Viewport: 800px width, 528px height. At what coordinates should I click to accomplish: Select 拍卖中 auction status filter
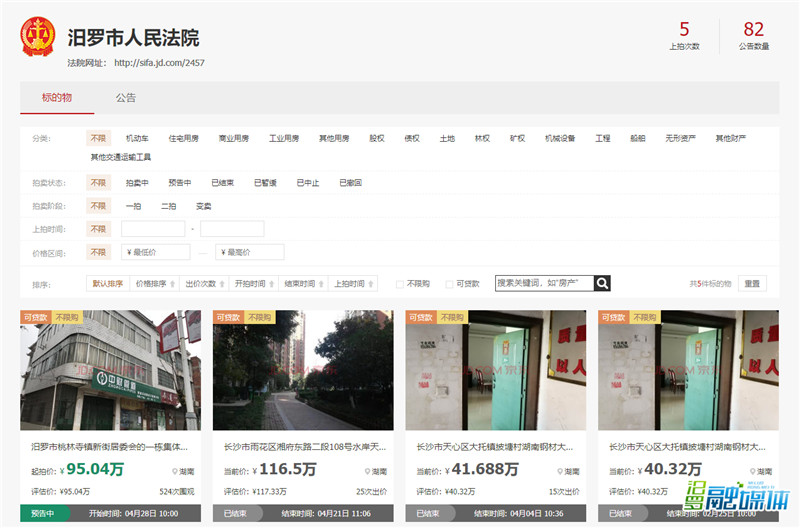(137, 183)
